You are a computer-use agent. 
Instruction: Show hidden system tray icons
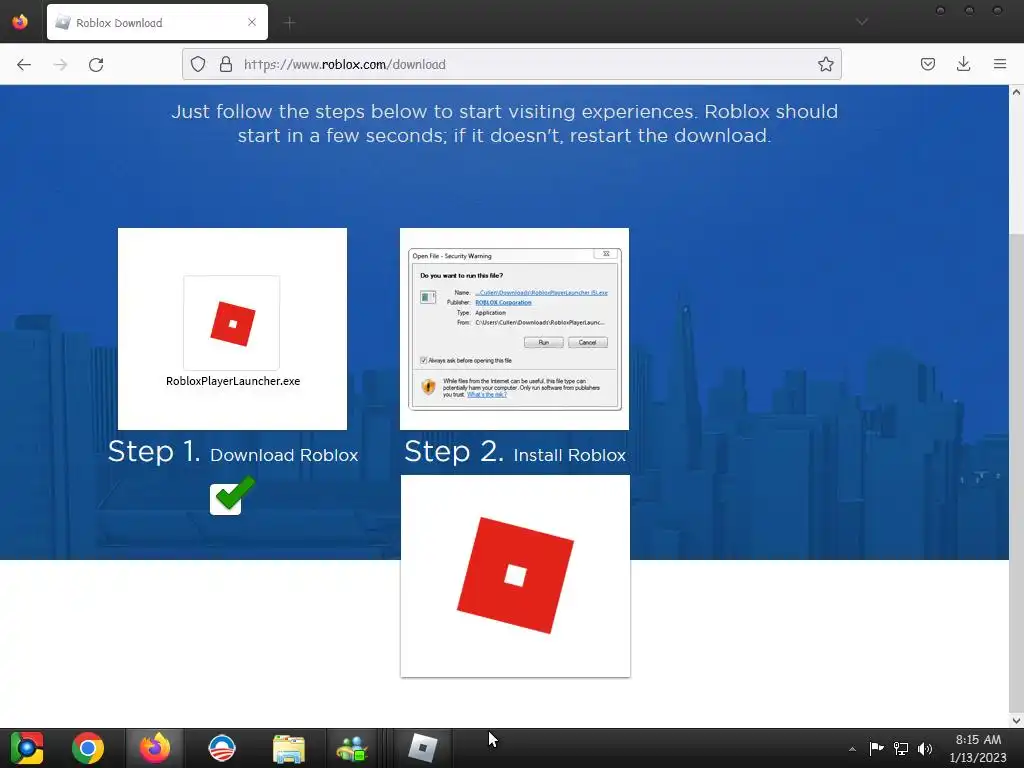coord(852,749)
